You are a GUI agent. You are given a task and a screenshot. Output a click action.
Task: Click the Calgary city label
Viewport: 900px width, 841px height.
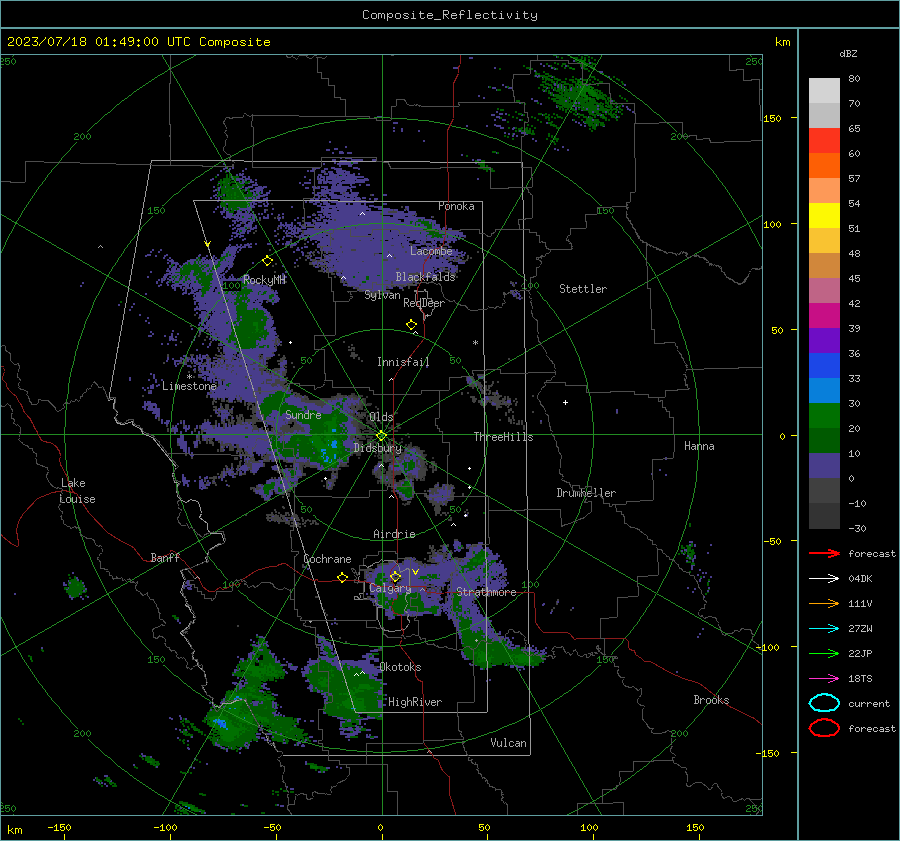tap(390, 588)
